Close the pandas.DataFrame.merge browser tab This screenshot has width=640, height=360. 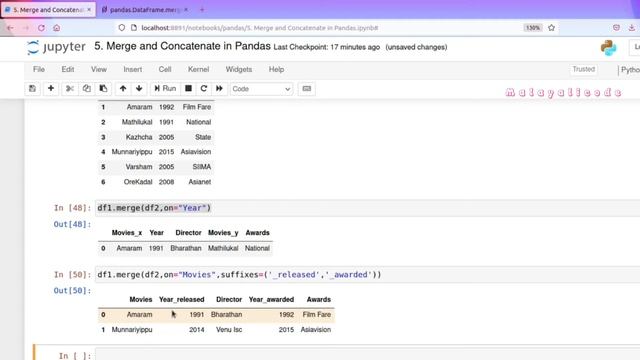[186, 9]
